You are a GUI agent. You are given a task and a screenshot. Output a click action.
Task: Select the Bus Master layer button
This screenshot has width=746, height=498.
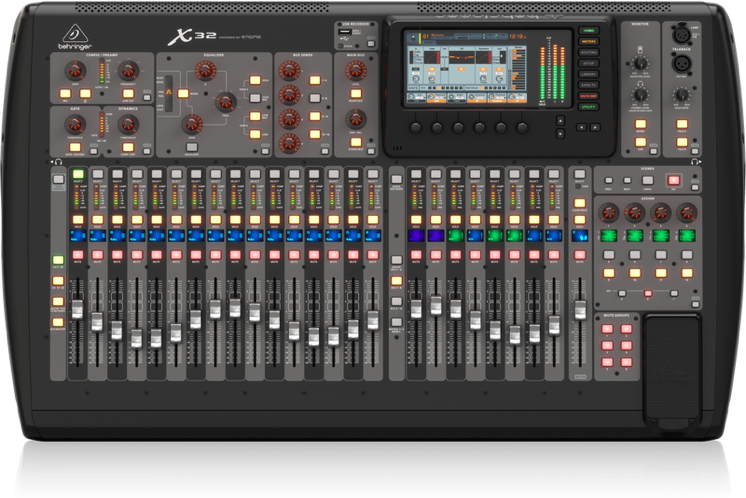pyautogui.click(x=58, y=322)
